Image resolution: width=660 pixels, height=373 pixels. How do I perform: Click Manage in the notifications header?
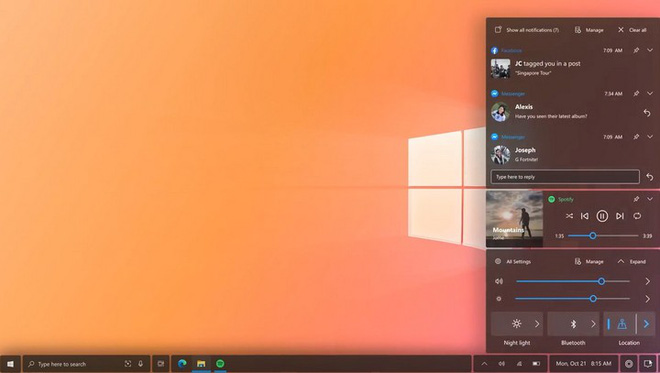pos(589,30)
